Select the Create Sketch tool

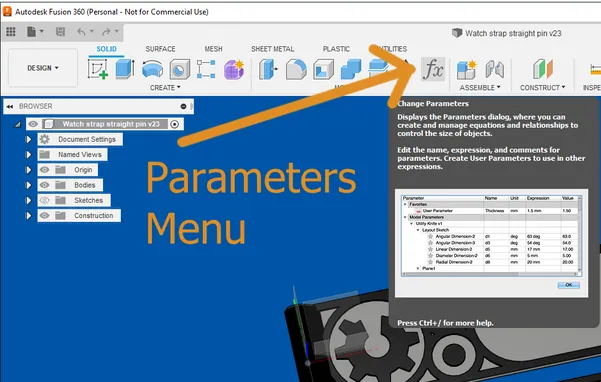tap(98, 69)
